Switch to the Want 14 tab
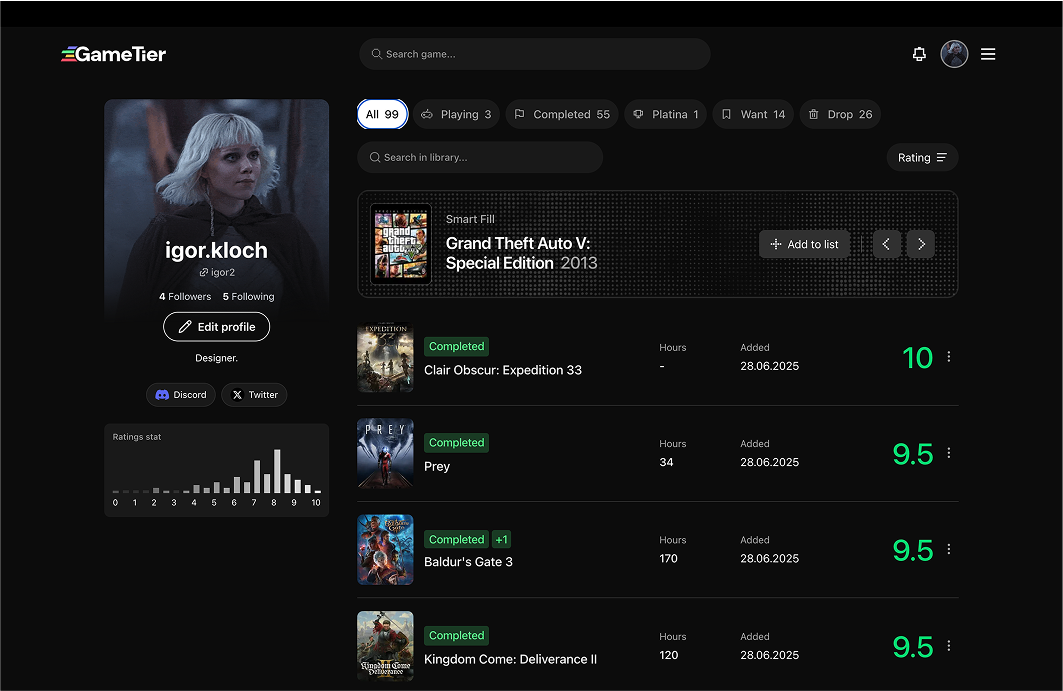The width and height of the screenshot is (1063, 691). pos(753,114)
